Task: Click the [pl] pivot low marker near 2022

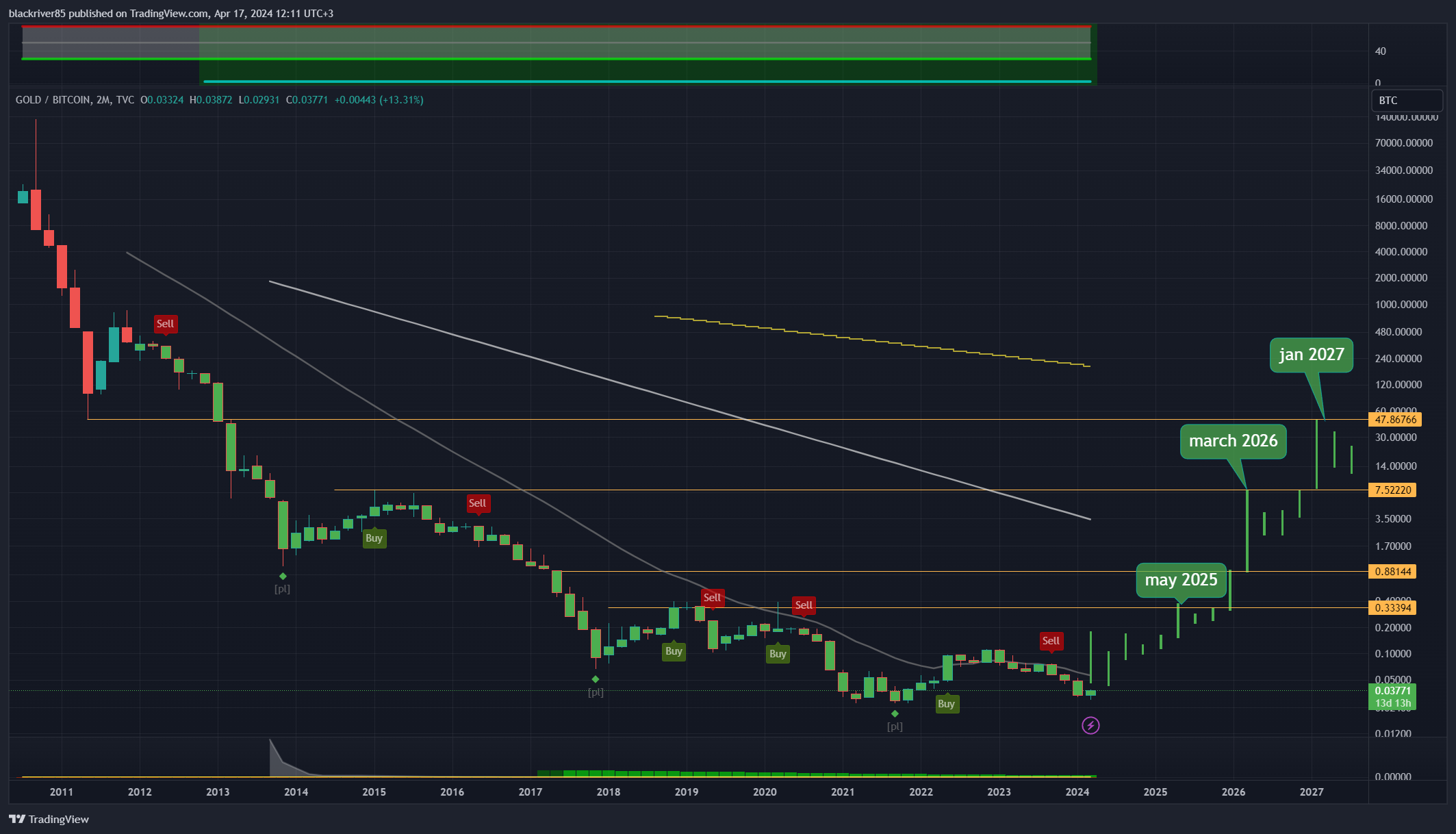Action: (895, 726)
